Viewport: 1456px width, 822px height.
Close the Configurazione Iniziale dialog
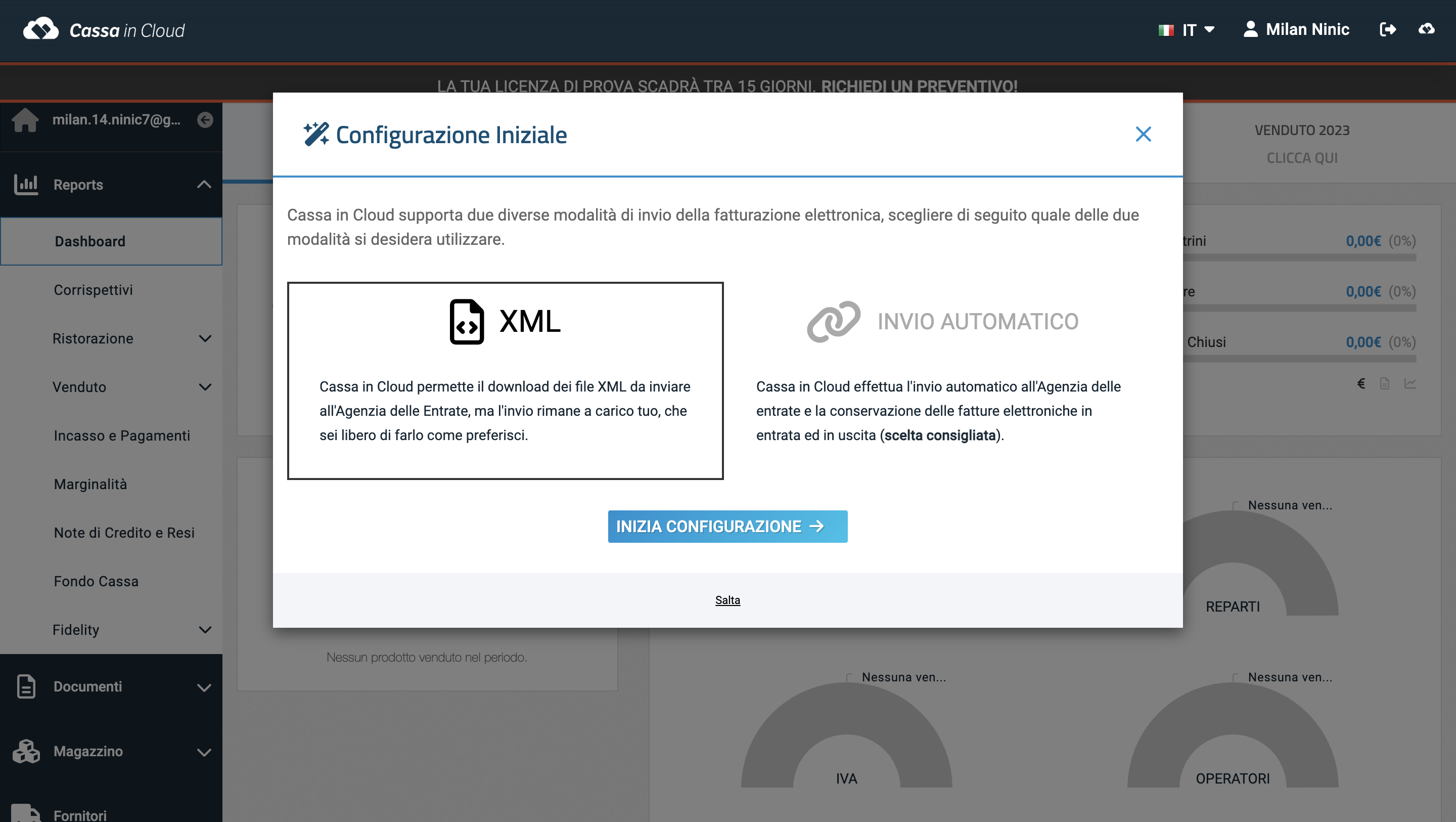pos(1143,134)
